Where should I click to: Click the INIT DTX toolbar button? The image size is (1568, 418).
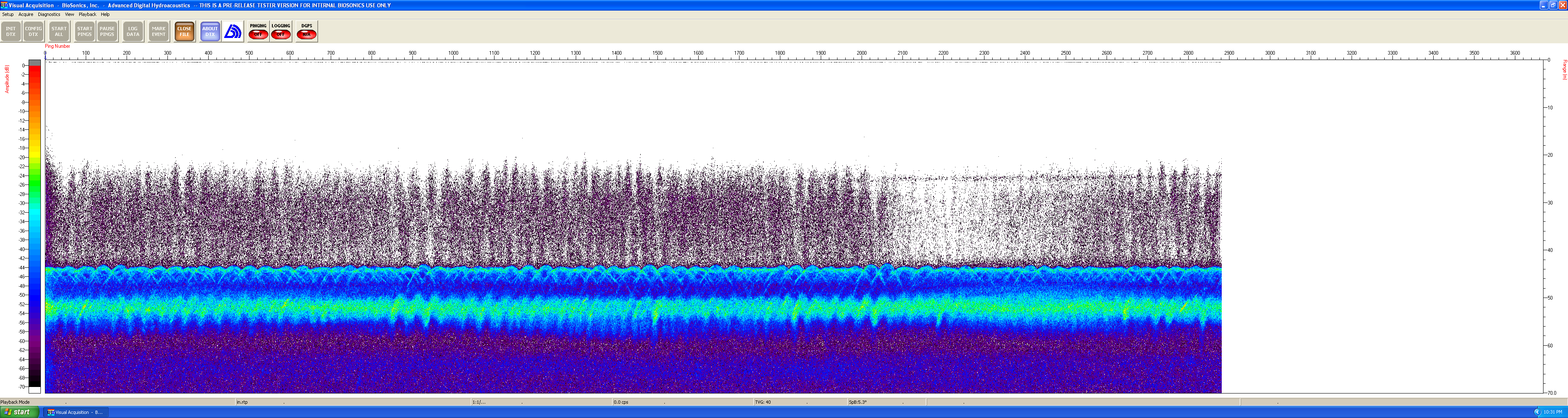pyautogui.click(x=11, y=32)
